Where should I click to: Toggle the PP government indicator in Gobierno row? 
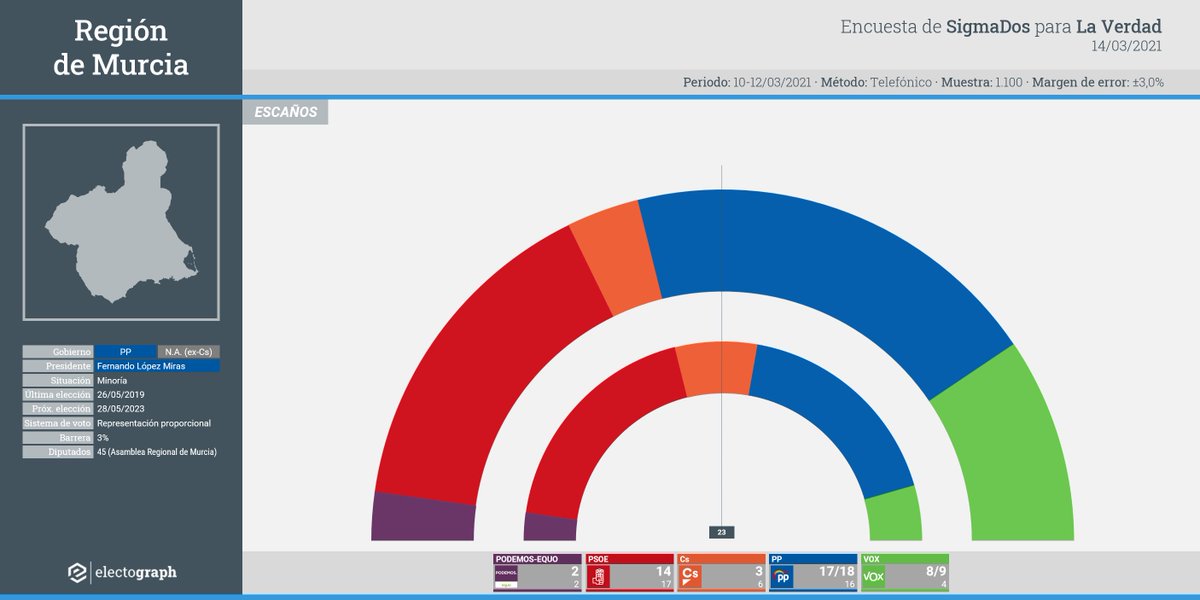[x=125, y=351]
